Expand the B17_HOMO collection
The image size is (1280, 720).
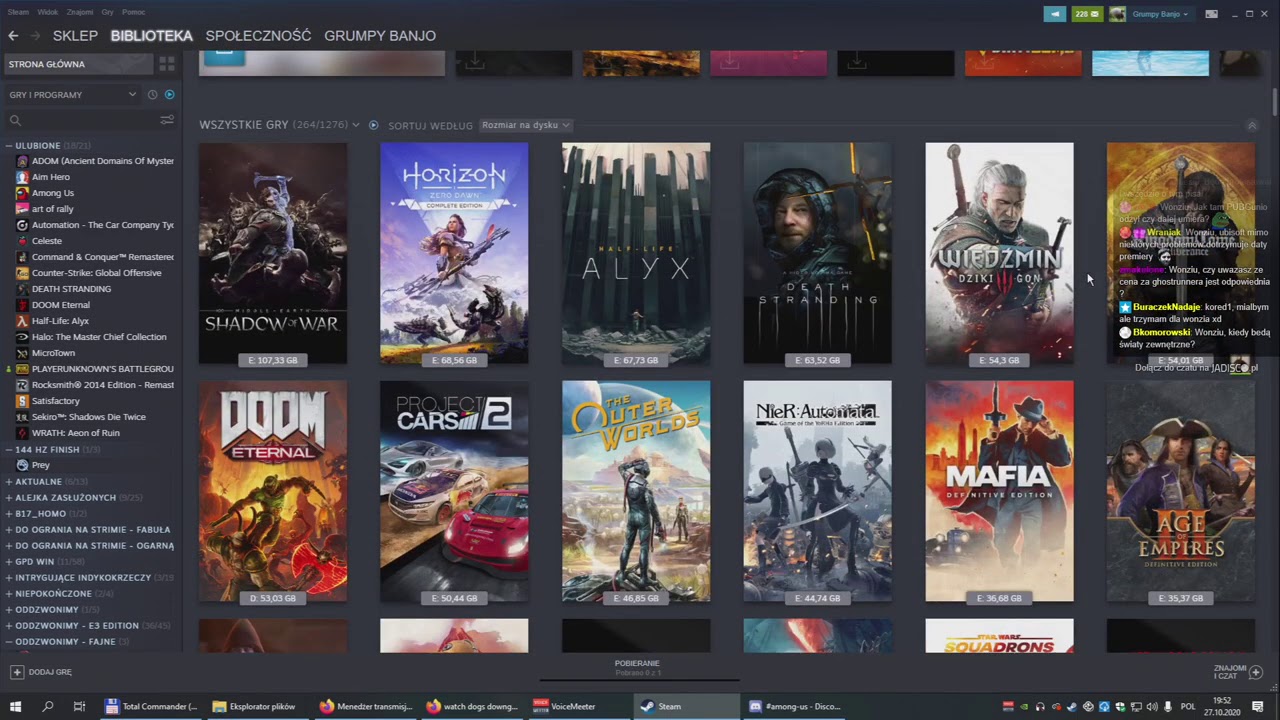pyautogui.click(x=9, y=513)
